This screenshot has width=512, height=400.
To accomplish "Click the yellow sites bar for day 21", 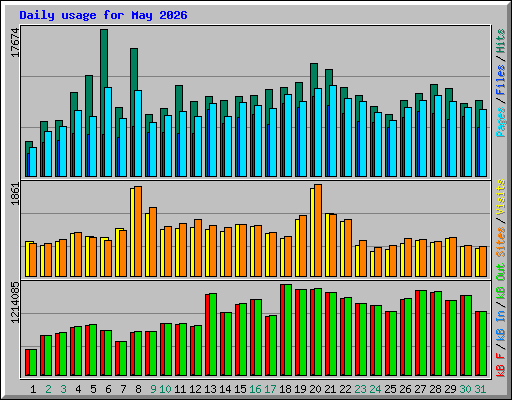I will (327, 245).
